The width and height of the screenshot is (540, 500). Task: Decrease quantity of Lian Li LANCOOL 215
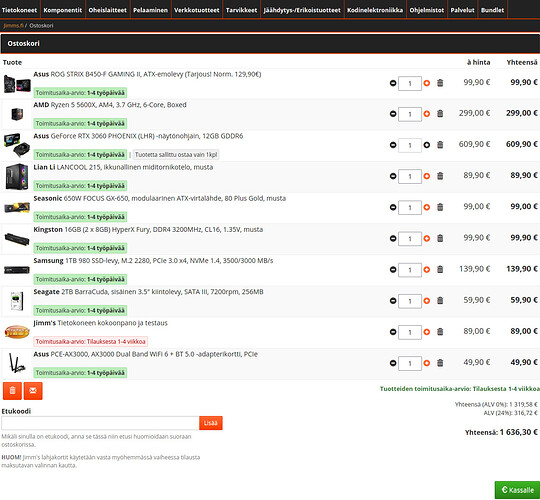(x=393, y=176)
